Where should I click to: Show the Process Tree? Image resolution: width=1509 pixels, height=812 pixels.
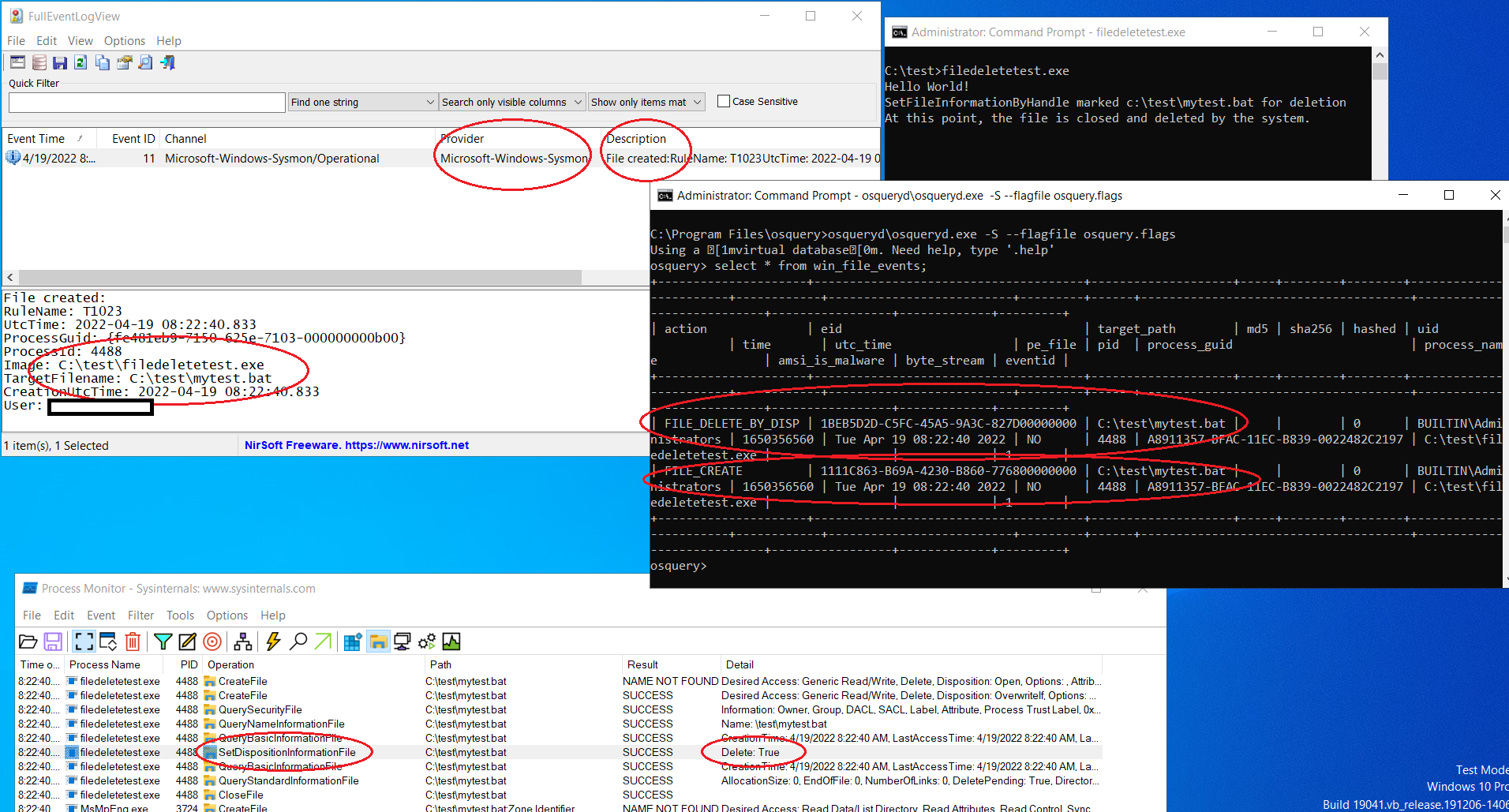coord(242,642)
